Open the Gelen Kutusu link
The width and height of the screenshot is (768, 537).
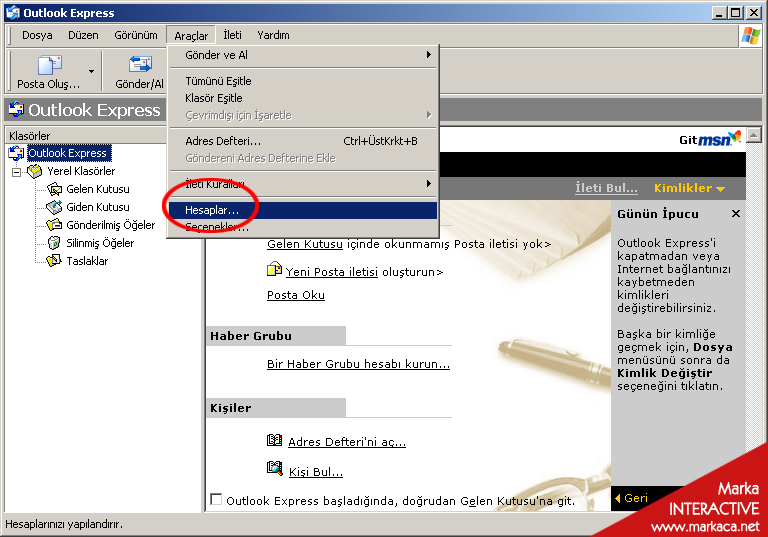[305, 244]
